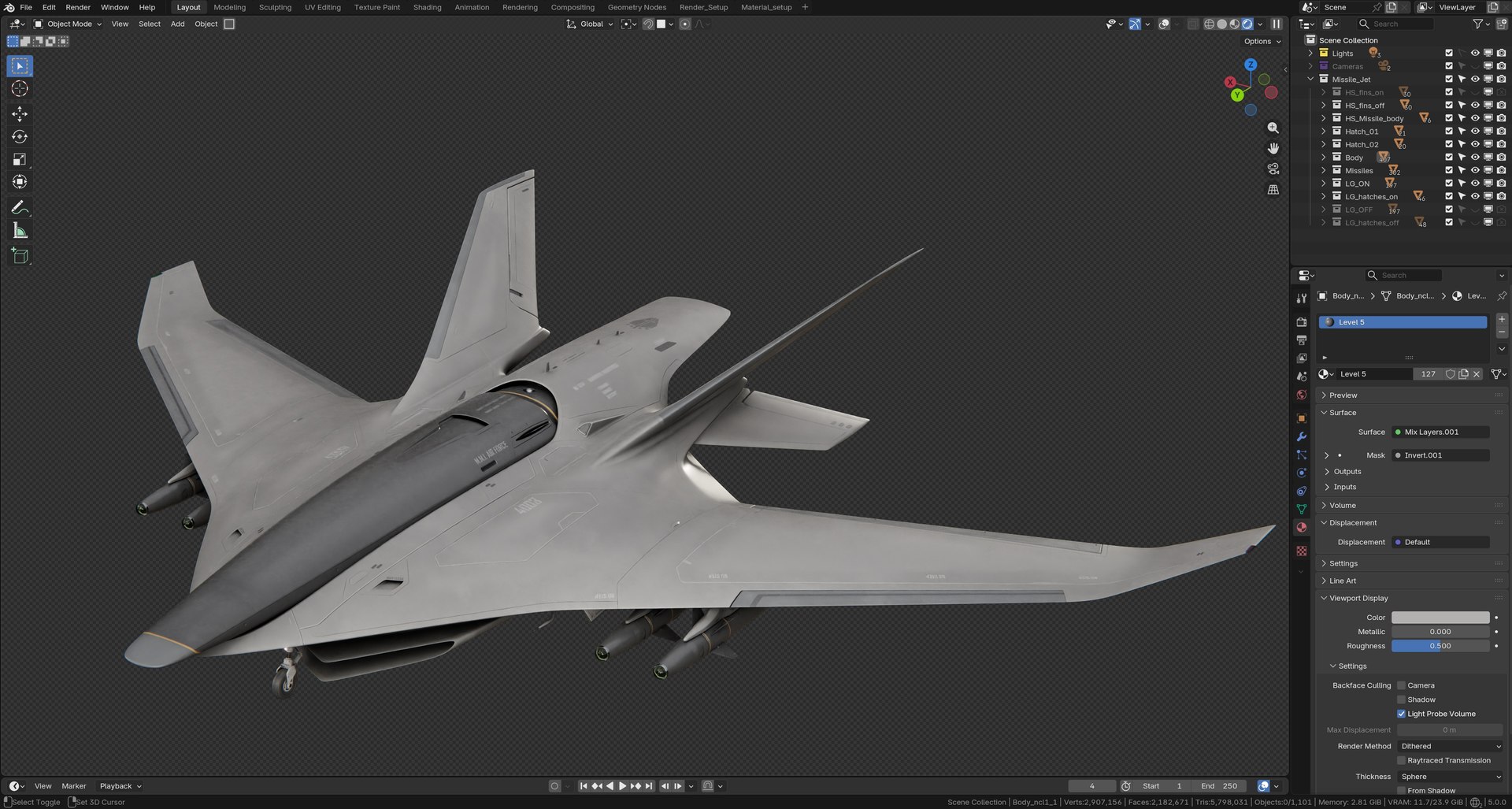Open the Output properties tab

(1301, 340)
